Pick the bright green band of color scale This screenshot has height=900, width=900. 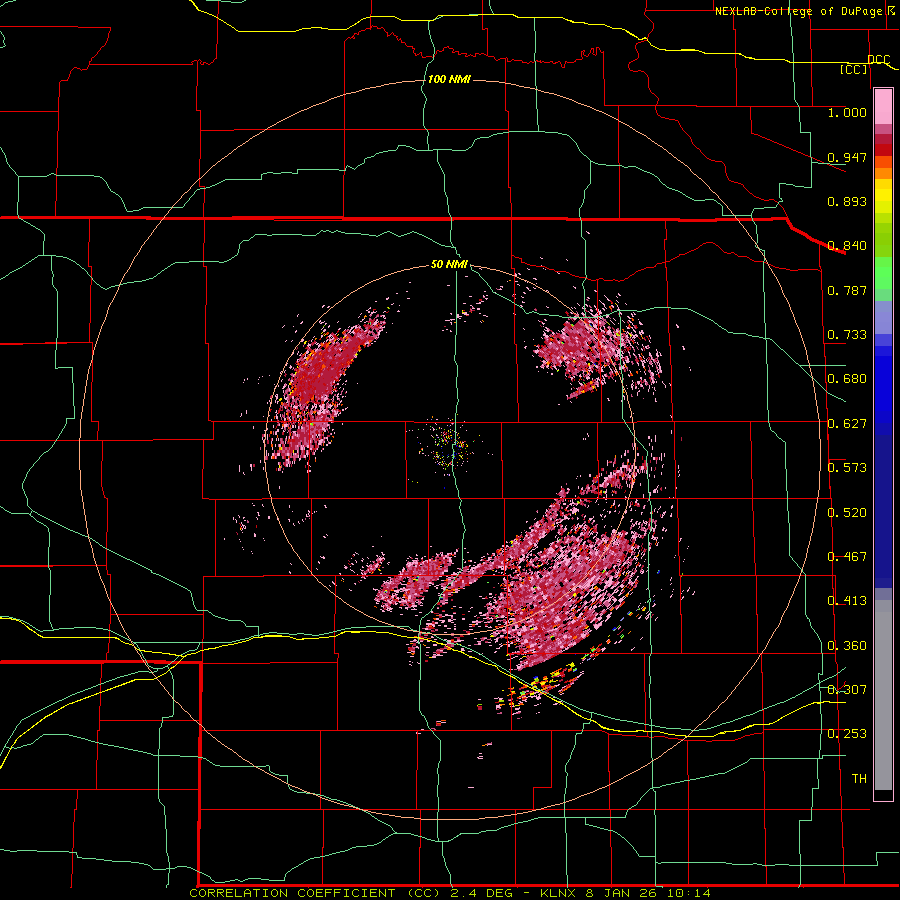click(883, 273)
